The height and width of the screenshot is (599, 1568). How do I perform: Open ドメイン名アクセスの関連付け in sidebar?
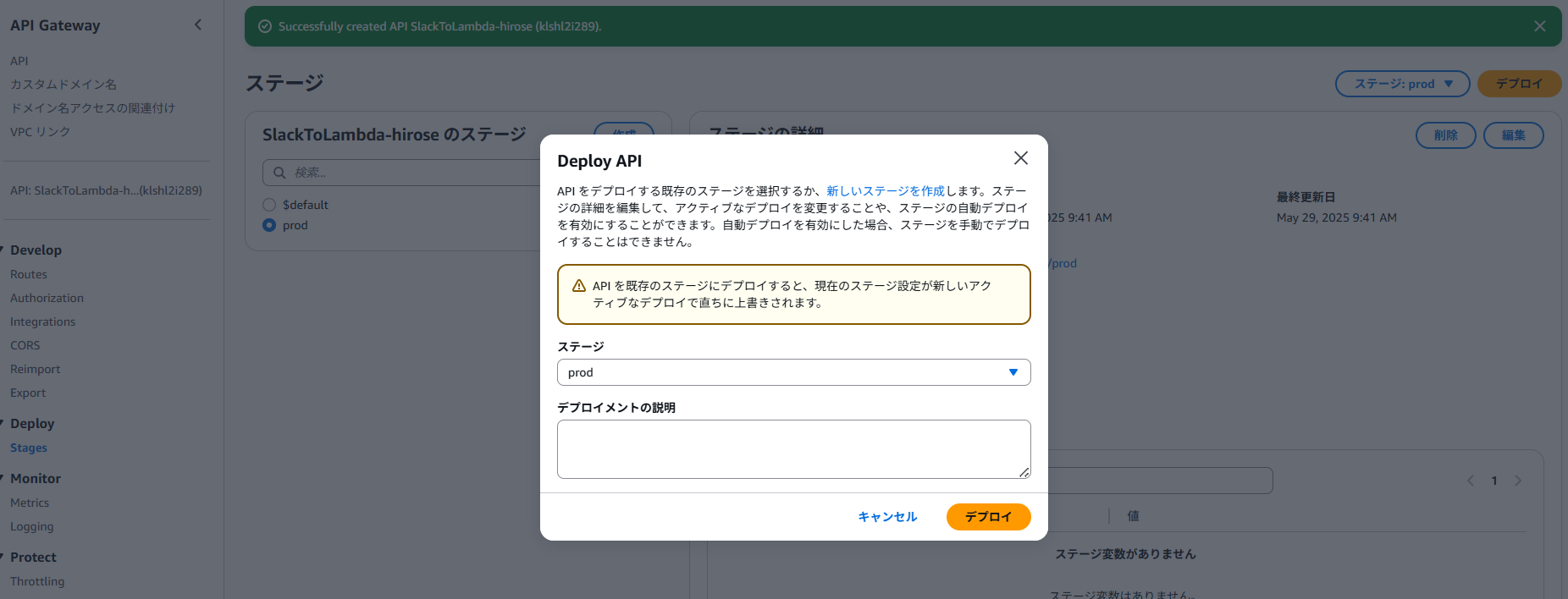(93, 108)
